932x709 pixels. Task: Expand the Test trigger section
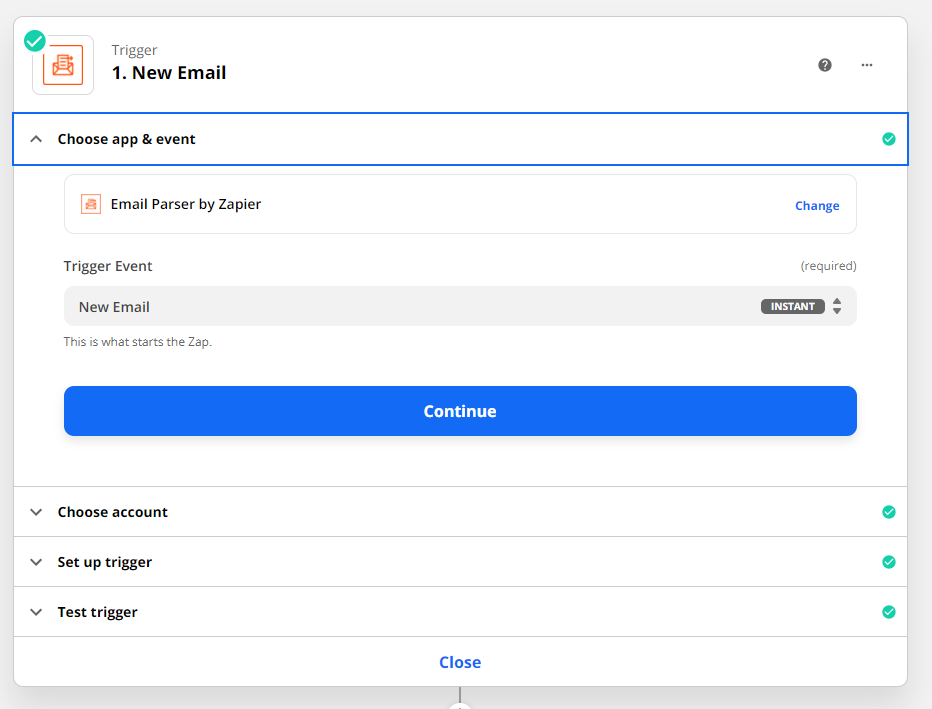tap(36, 612)
